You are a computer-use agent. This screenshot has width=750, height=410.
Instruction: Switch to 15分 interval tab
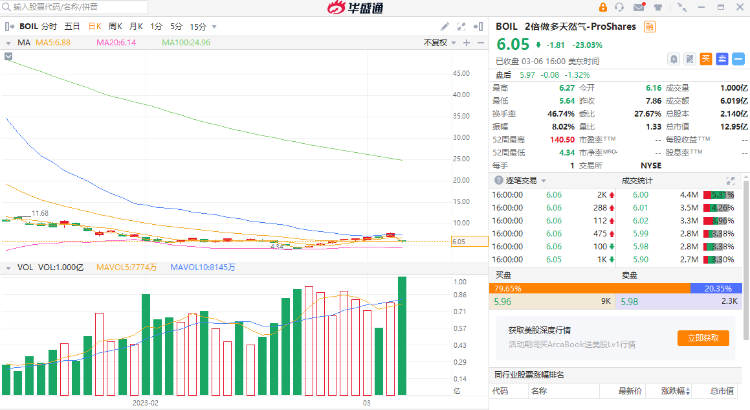(199, 27)
